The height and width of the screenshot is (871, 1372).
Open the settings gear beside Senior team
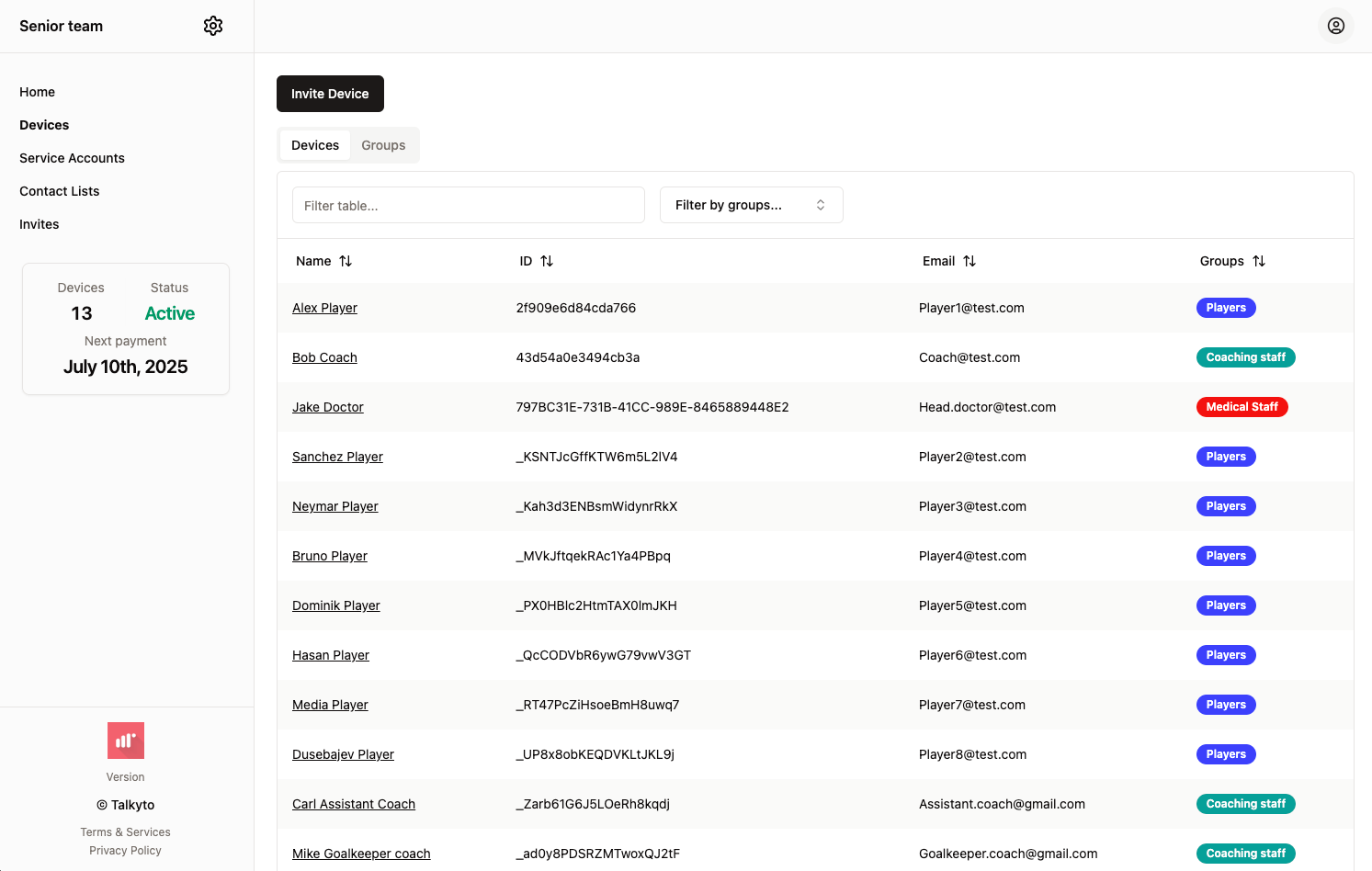212,26
